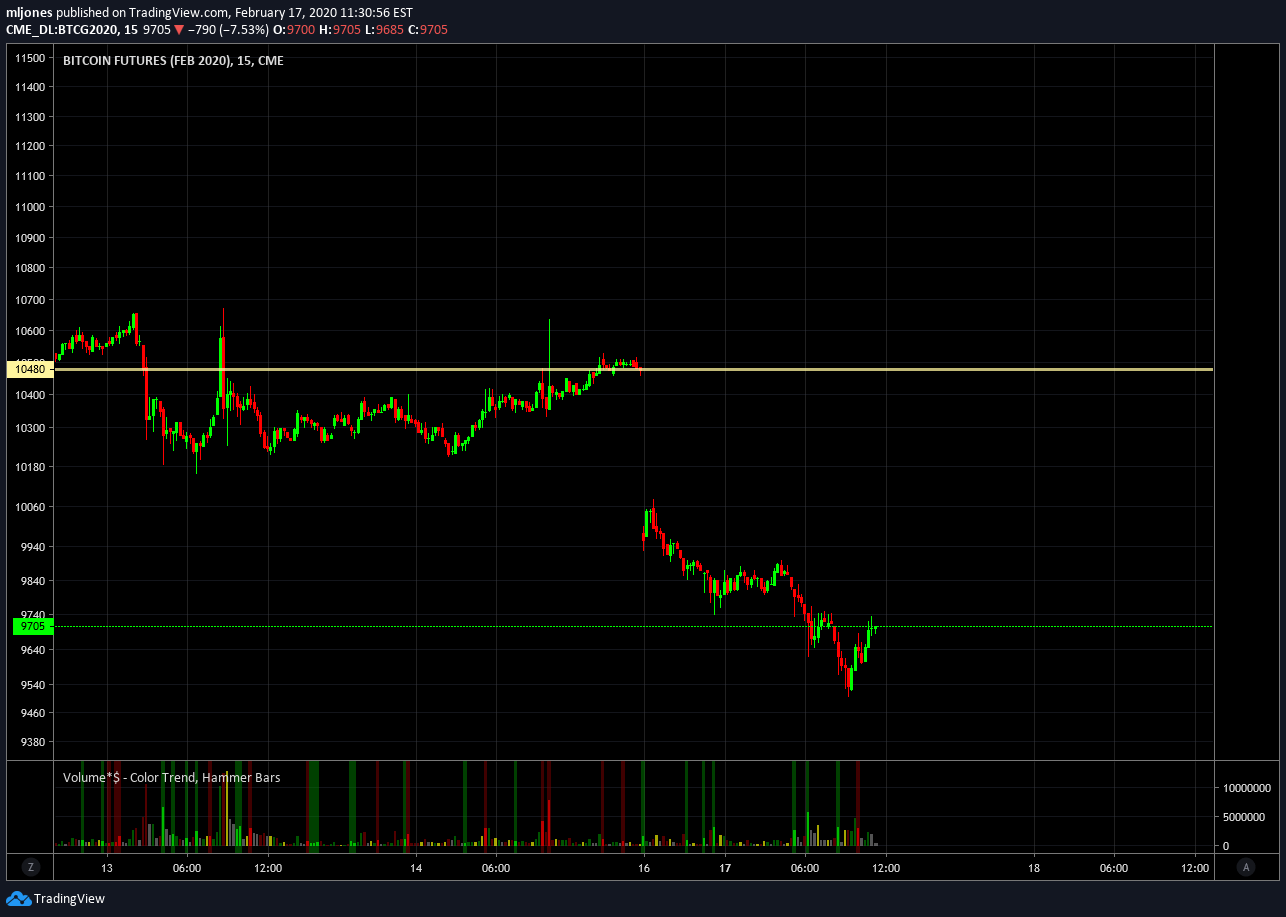This screenshot has height=917, width=1286.
Task: Click the 10180 price axis label
Action: point(30,467)
